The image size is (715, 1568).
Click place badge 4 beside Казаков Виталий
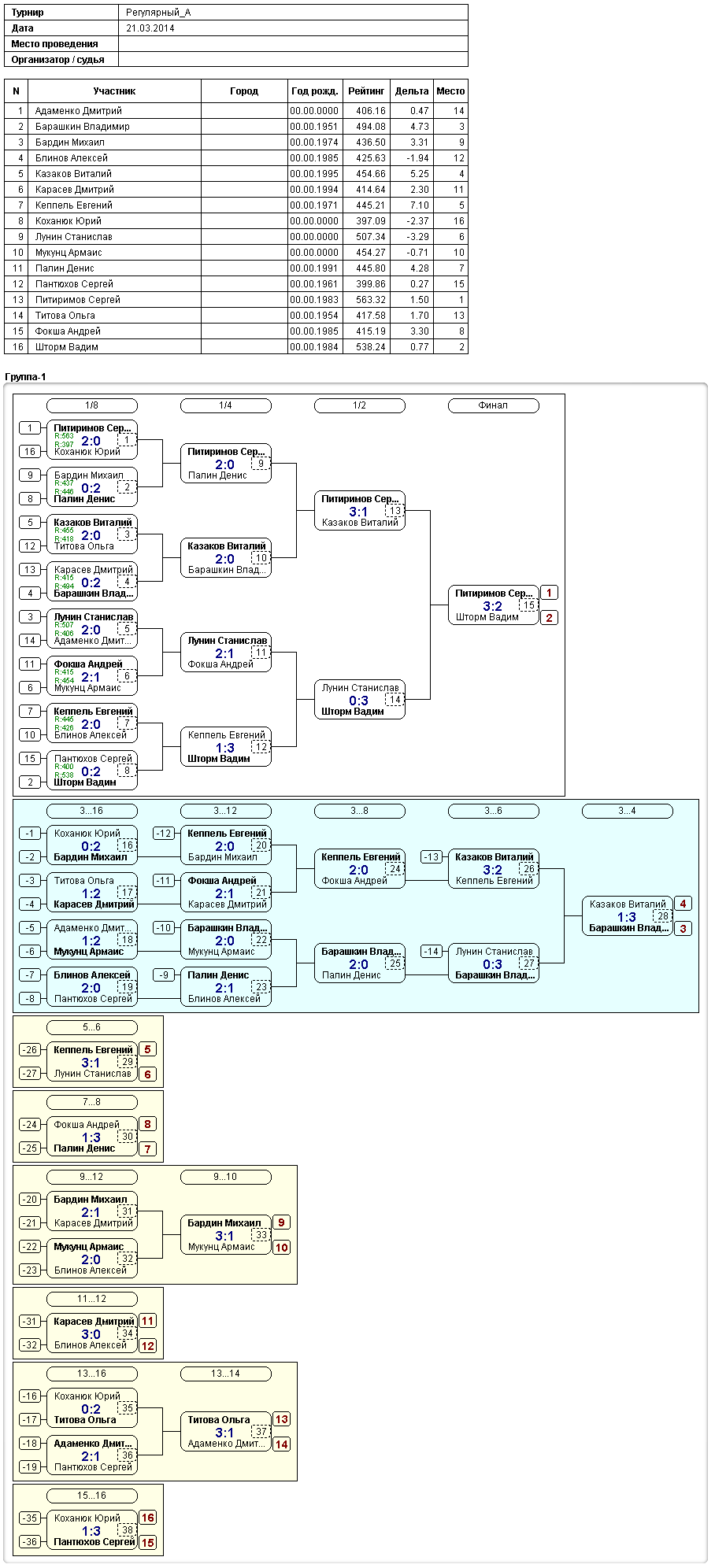[x=684, y=904]
